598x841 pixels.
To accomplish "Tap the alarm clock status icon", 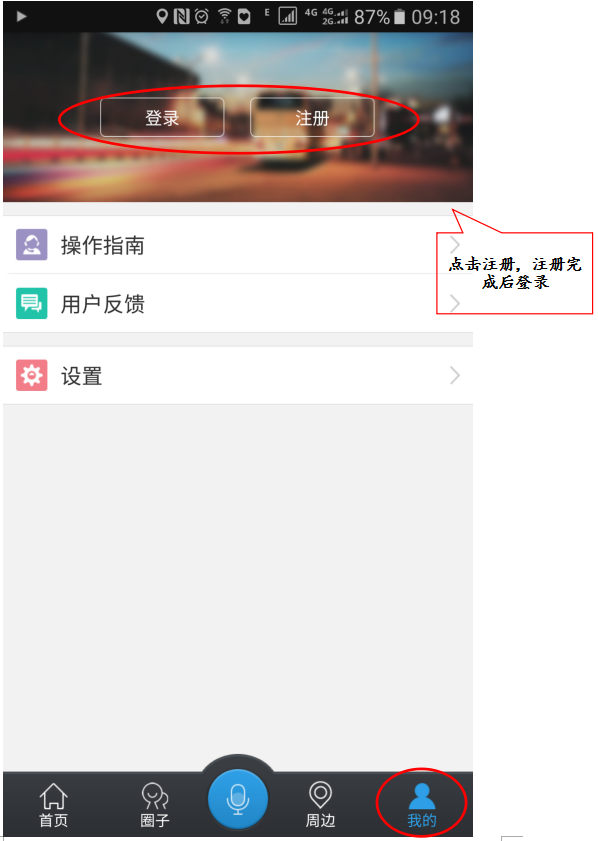I will click(202, 17).
